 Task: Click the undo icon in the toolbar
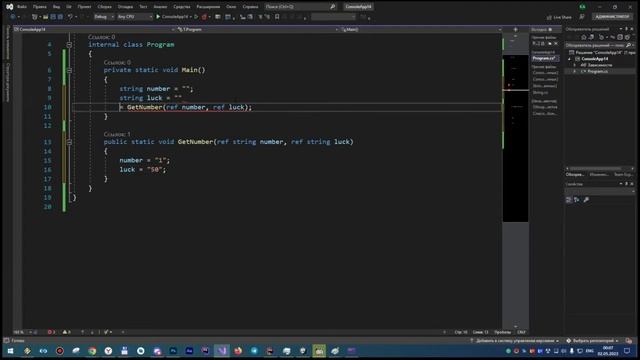70,17
